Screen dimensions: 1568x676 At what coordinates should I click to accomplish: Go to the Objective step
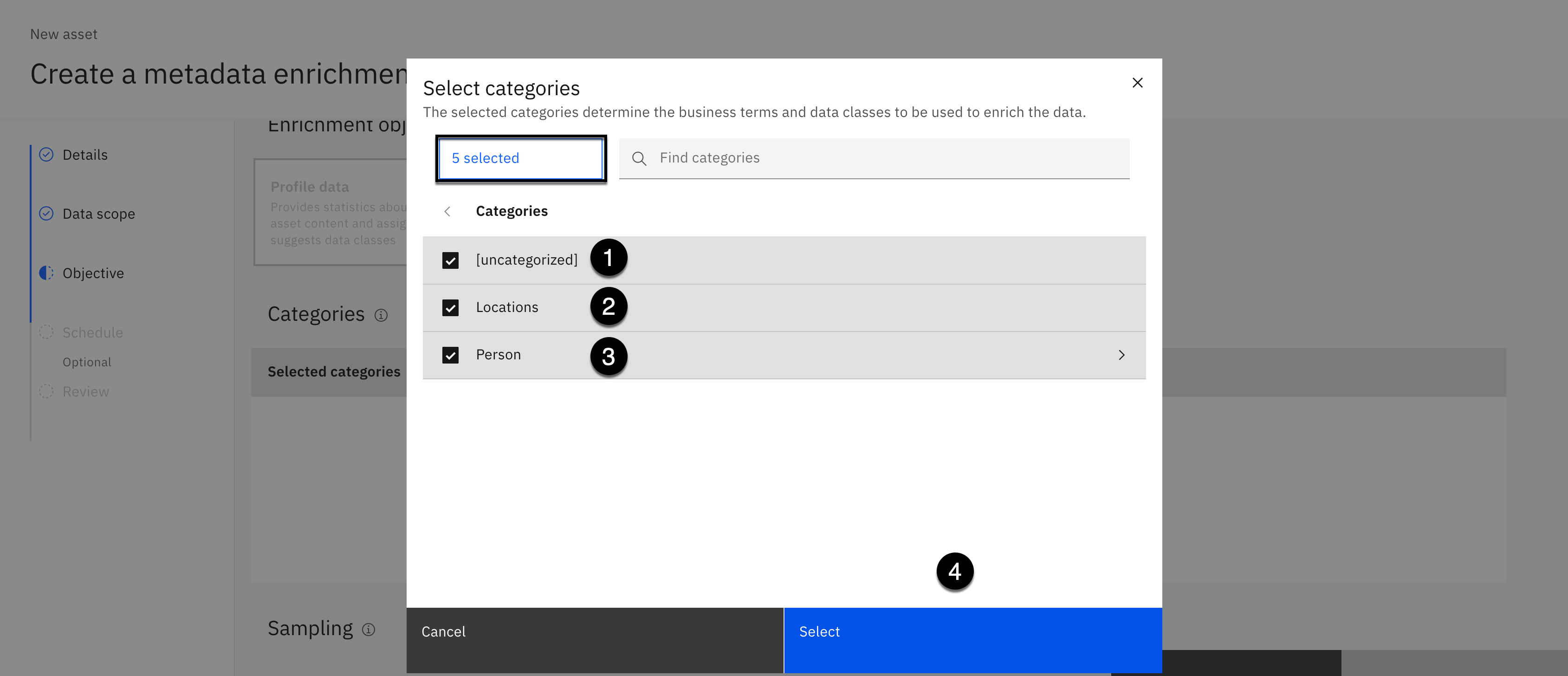pyautogui.click(x=93, y=273)
